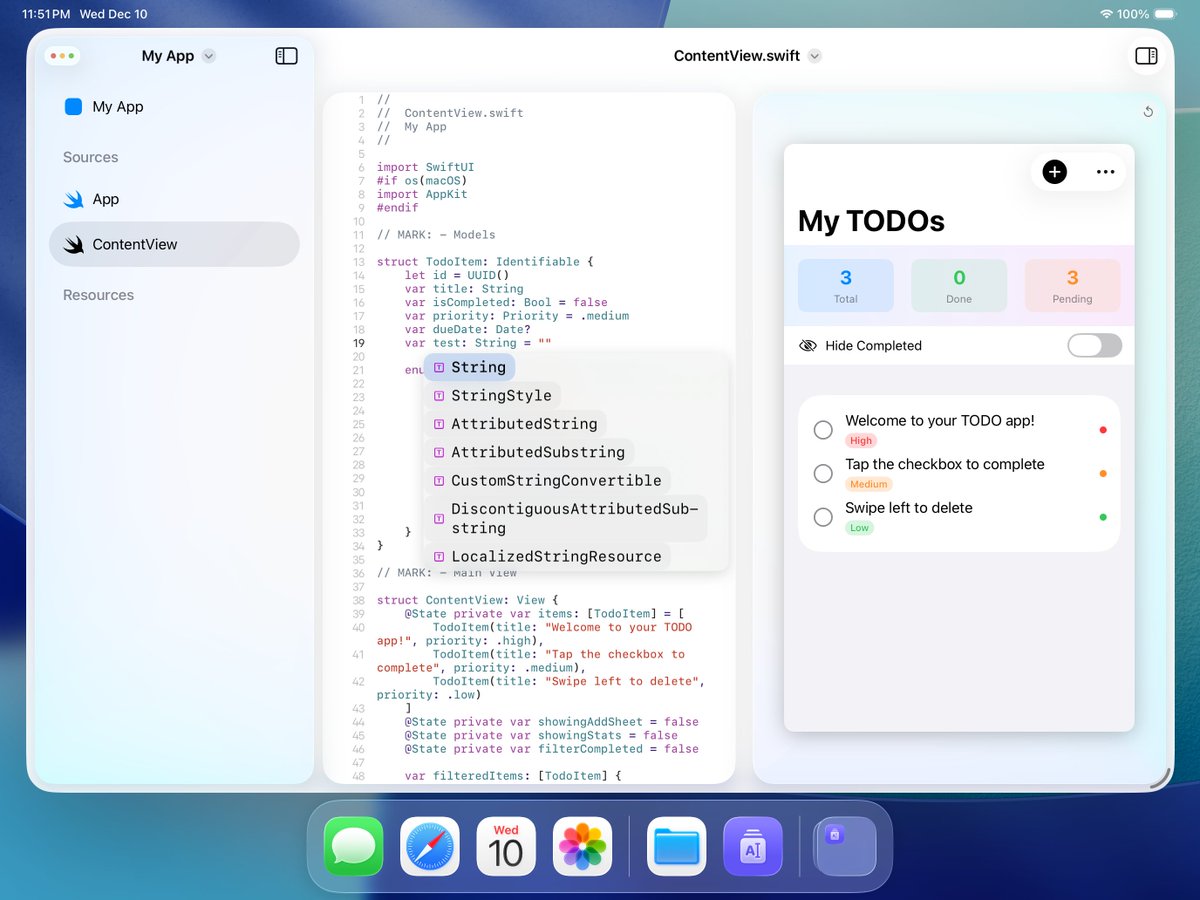Toggle the left sidebar panel icon
This screenshot has height=900, width=1200.
[286, 56]
